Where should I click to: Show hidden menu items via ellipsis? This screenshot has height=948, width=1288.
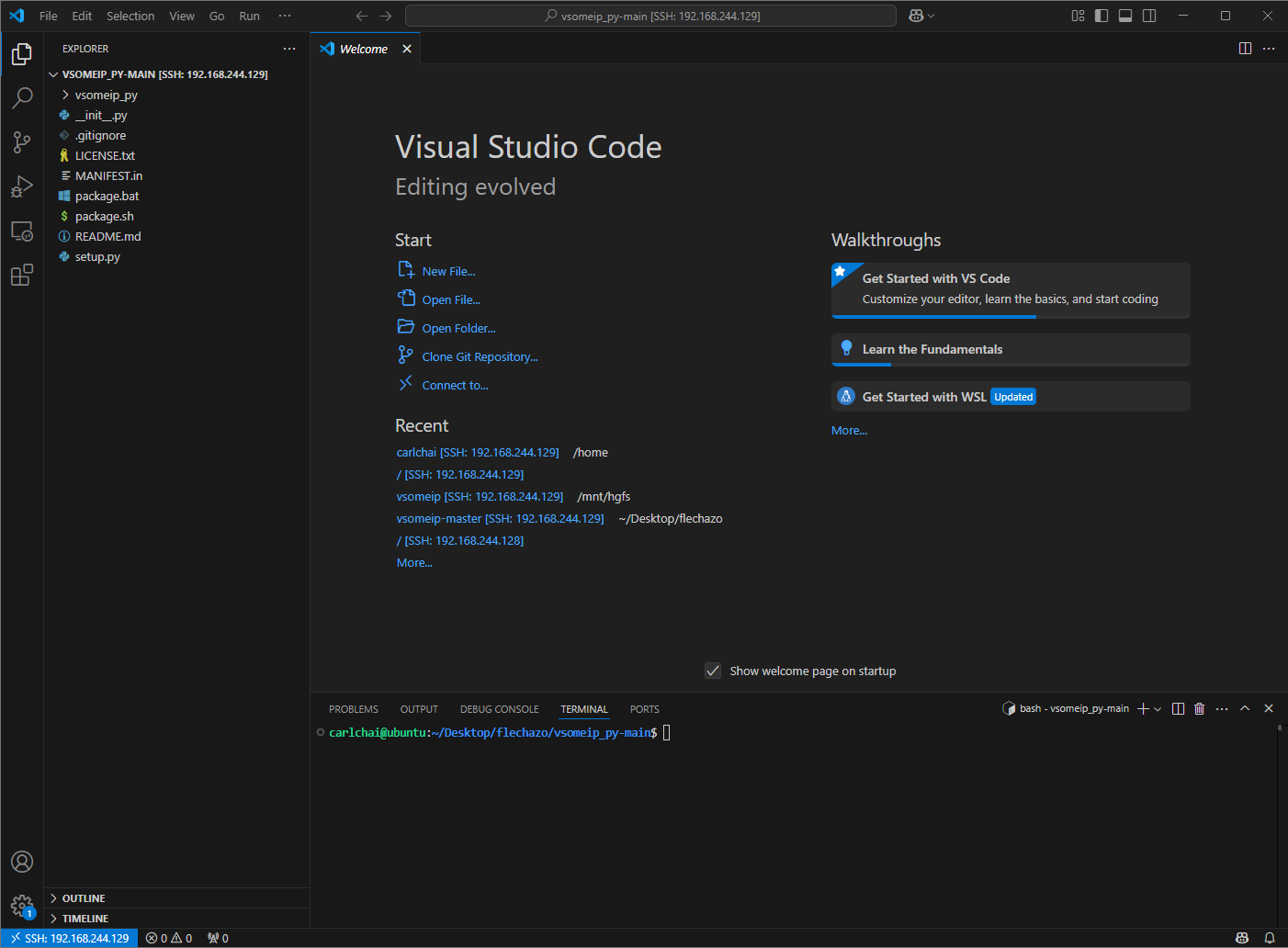click(x=285, y=16)
